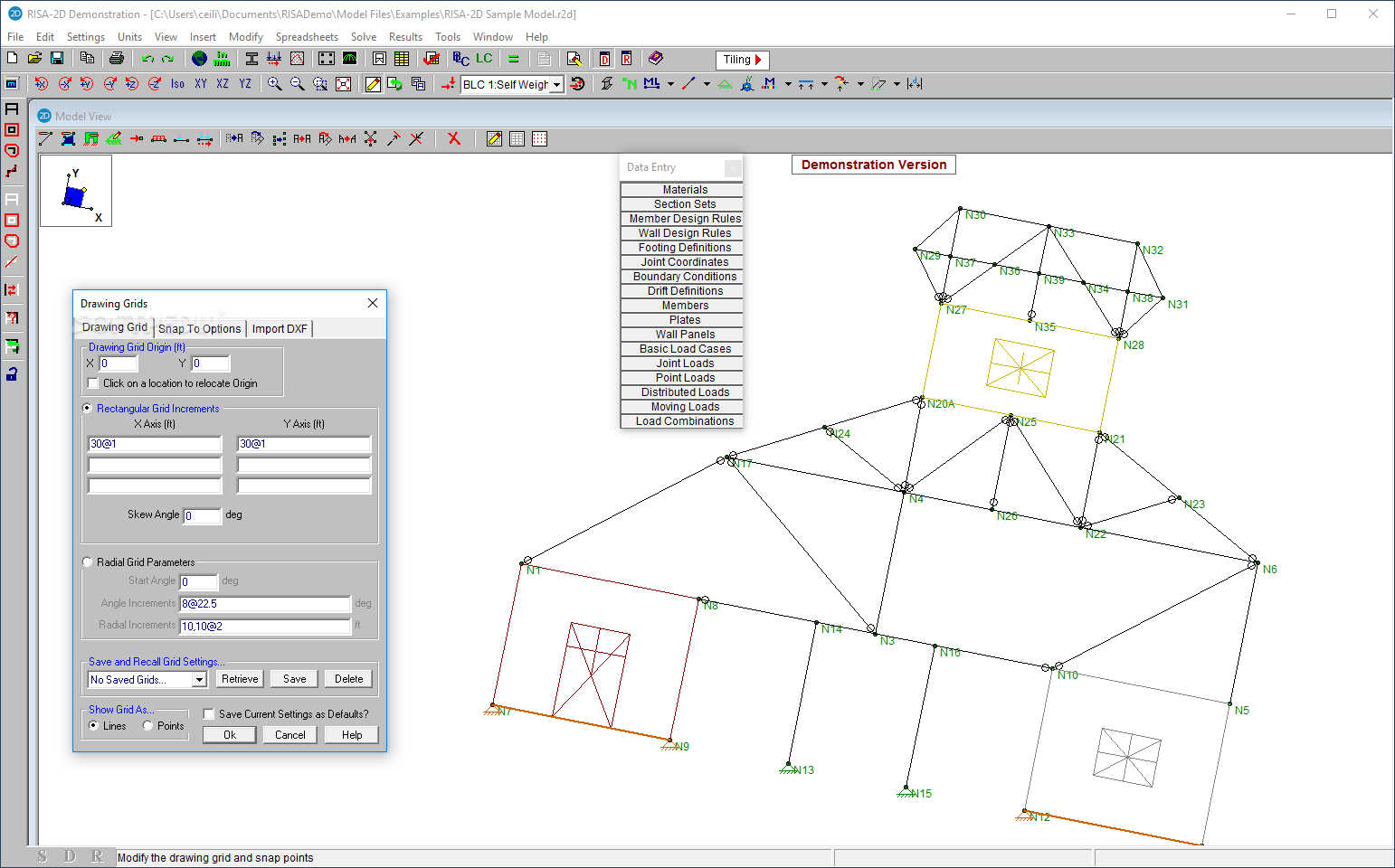
Task: Expand the point loads display dropdown arrow
Action: coord(860,84)
